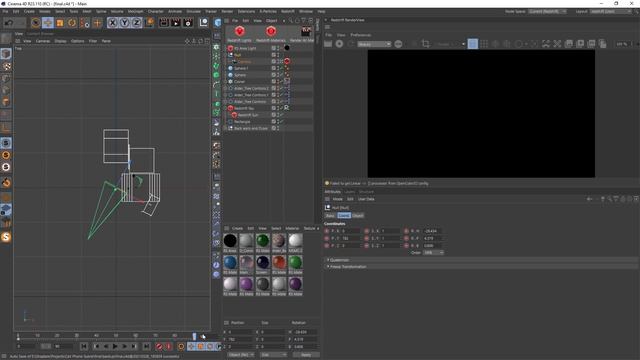
Task: Toggle Rectangle layer checkbox
Action: (x=274, y=122)
